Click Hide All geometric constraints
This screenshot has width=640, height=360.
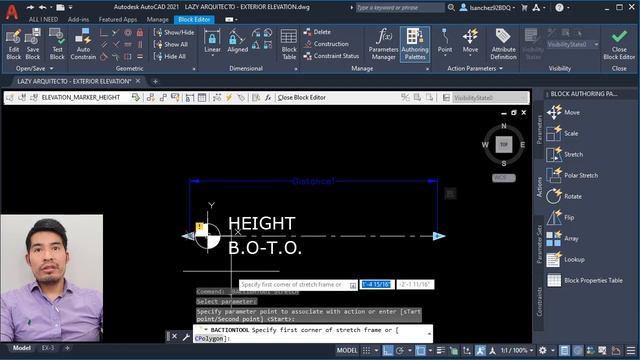coord(170,56)
